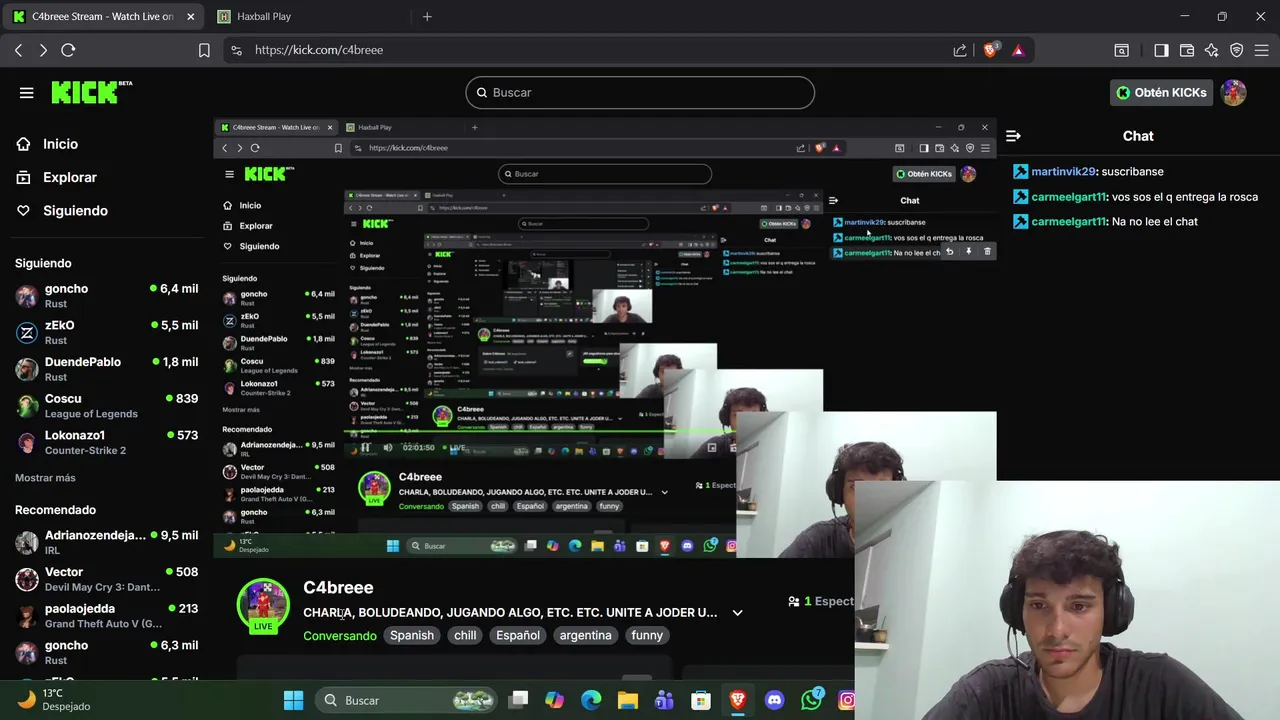1280x720 pixels.
Task: Expand the stream title chevron
Action: point(737,613)
